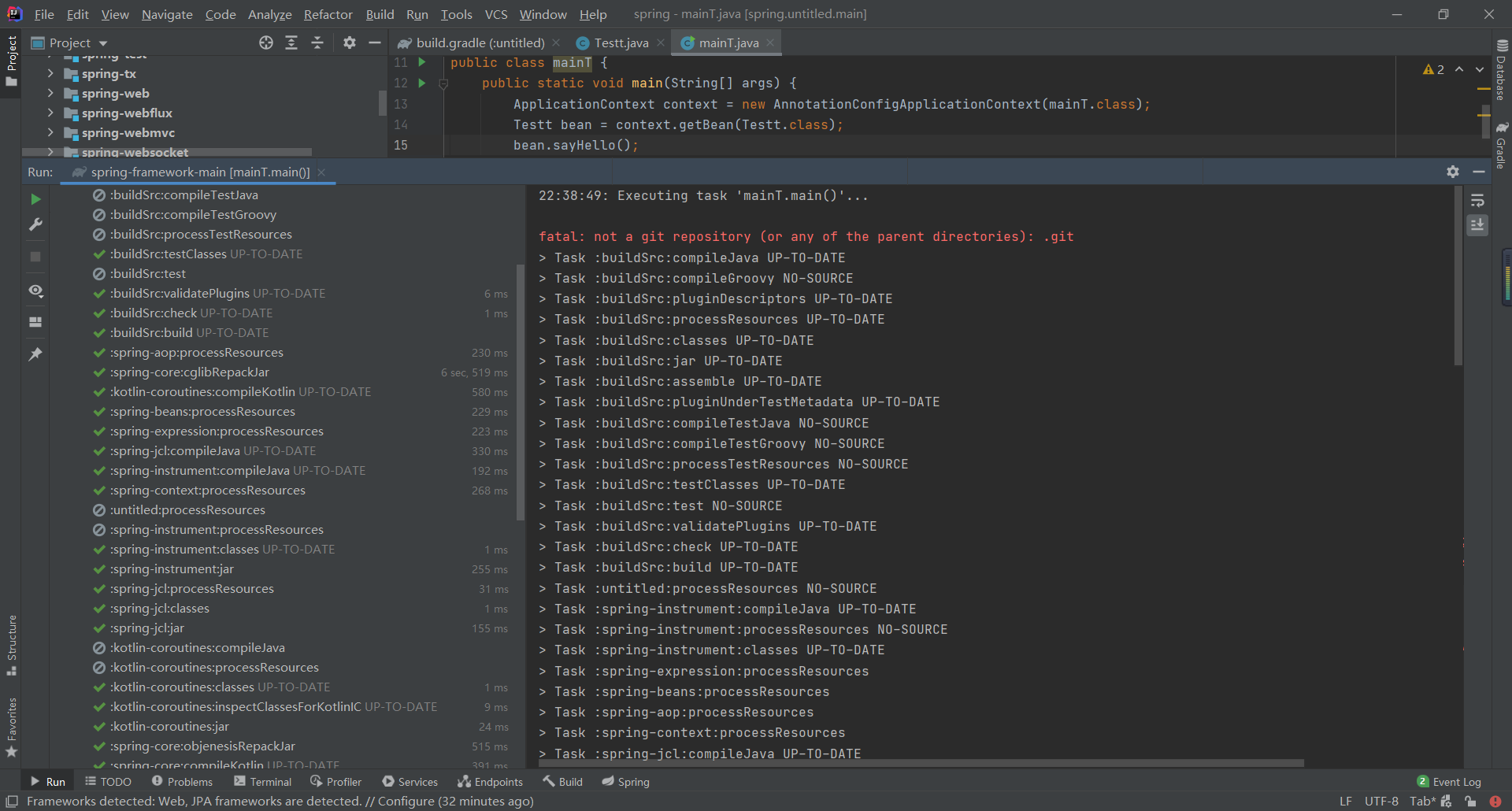Screen dimensions: 1512x811
Task: Open the line separator LF selector
Action: pyautogui.click(x=1346, y=802)
